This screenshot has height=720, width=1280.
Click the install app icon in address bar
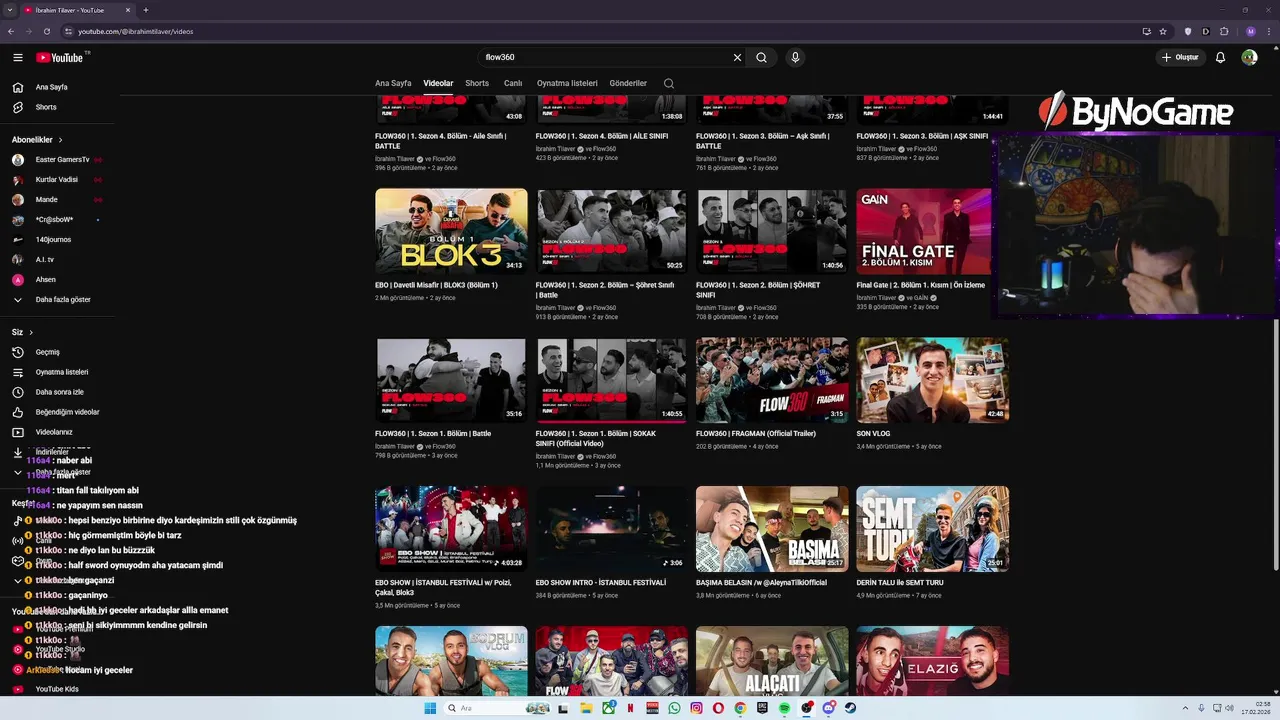[1147, 31]
